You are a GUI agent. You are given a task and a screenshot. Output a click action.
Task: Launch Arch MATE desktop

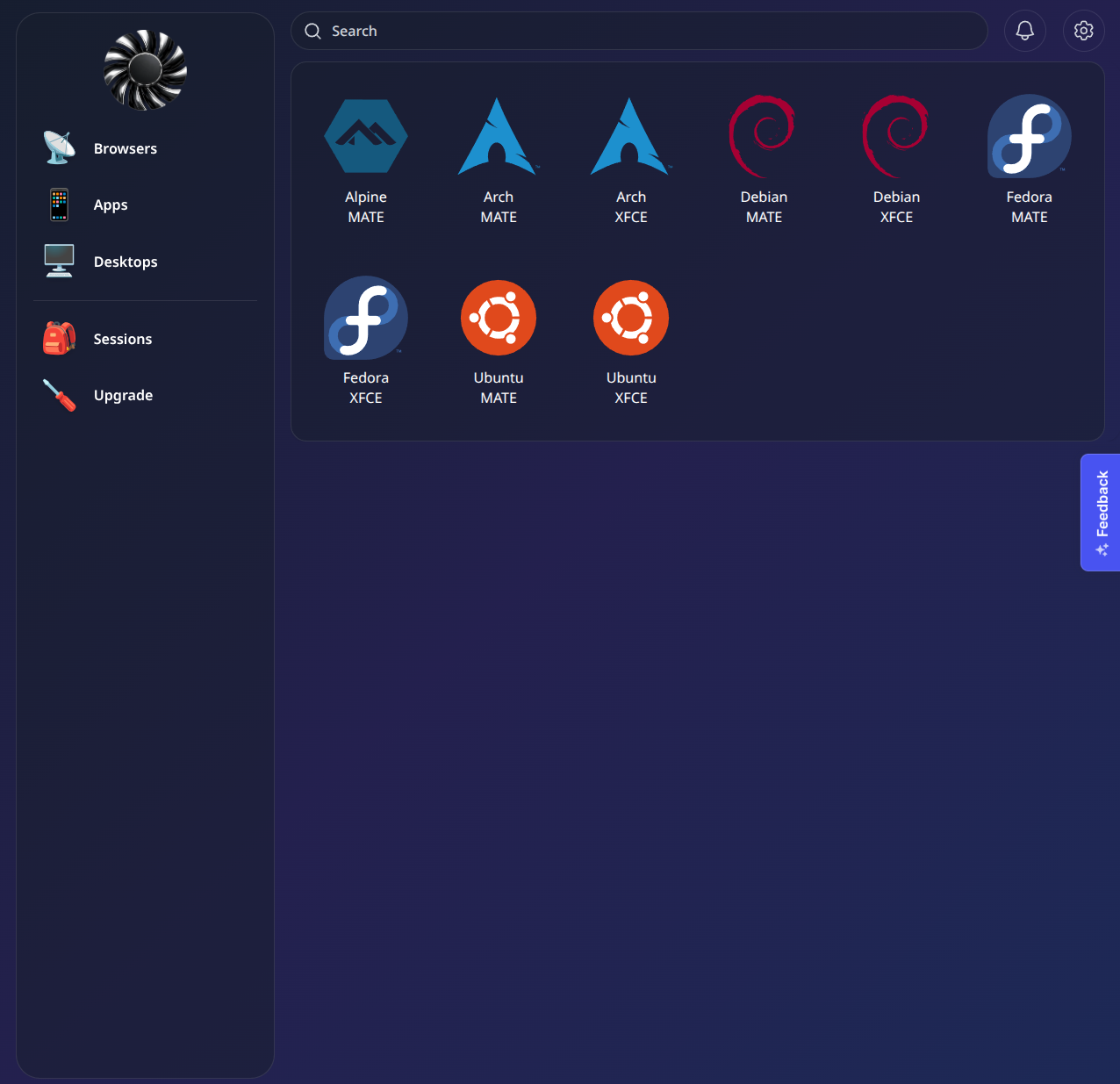pyautogui.click(x=499, y=136)
